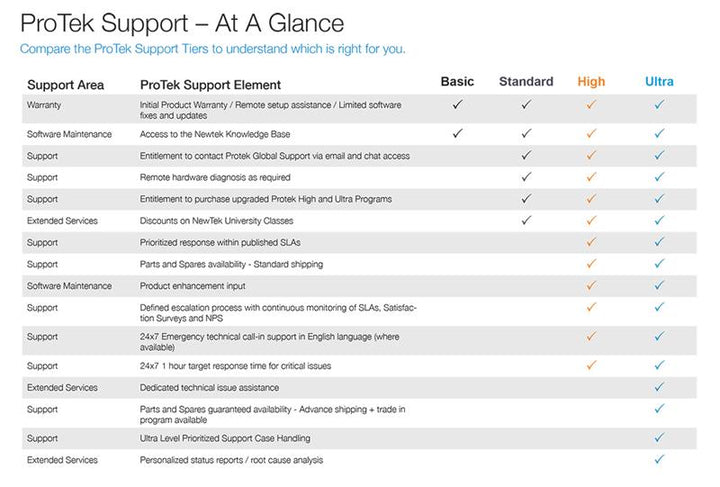Click Ultra checkmark for Ultra Level Prioritized Support

pyautogui.click(x=659, y=437)
